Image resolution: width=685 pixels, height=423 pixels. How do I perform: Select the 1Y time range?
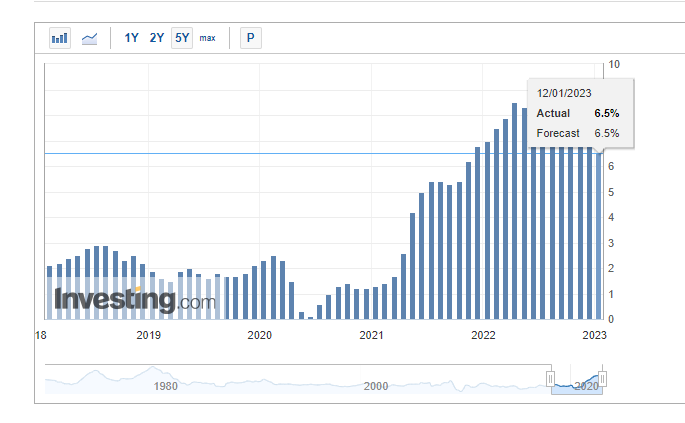131,38
